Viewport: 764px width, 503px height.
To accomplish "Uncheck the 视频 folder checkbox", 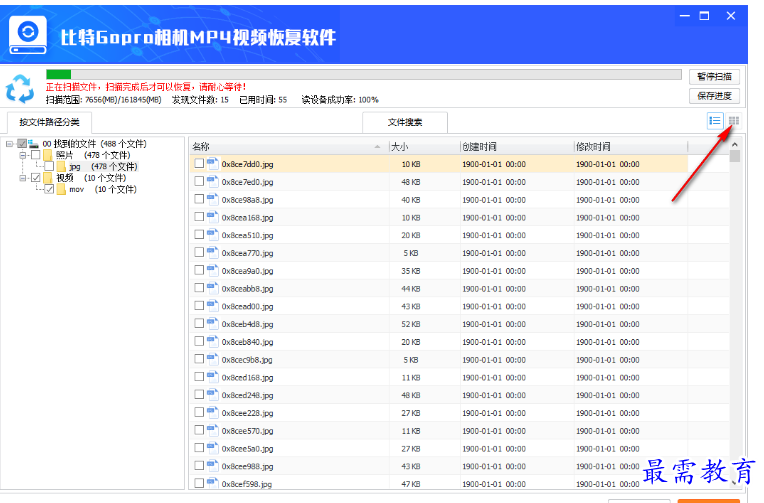I will tap(36, 178).
